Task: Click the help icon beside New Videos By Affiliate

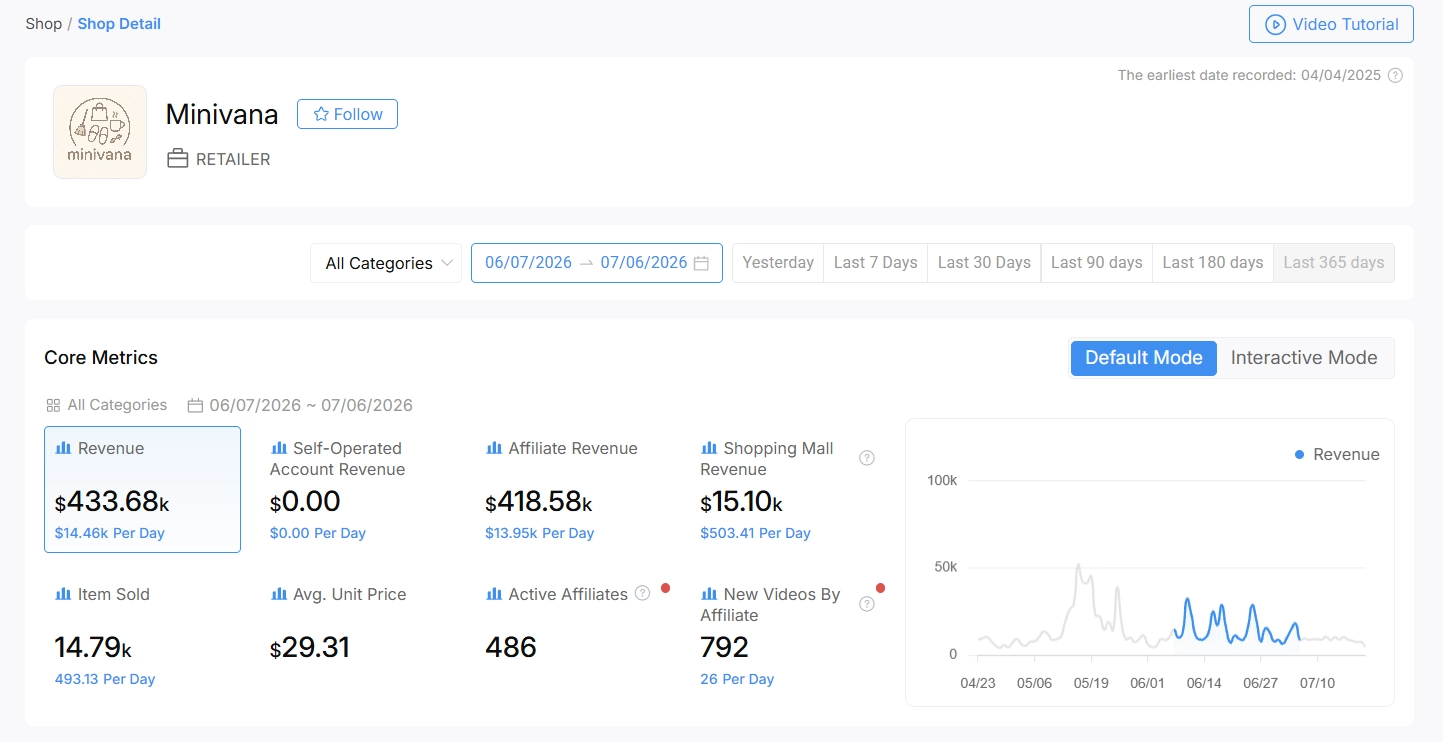Action: pyautogui.click(x=867, y=604)
